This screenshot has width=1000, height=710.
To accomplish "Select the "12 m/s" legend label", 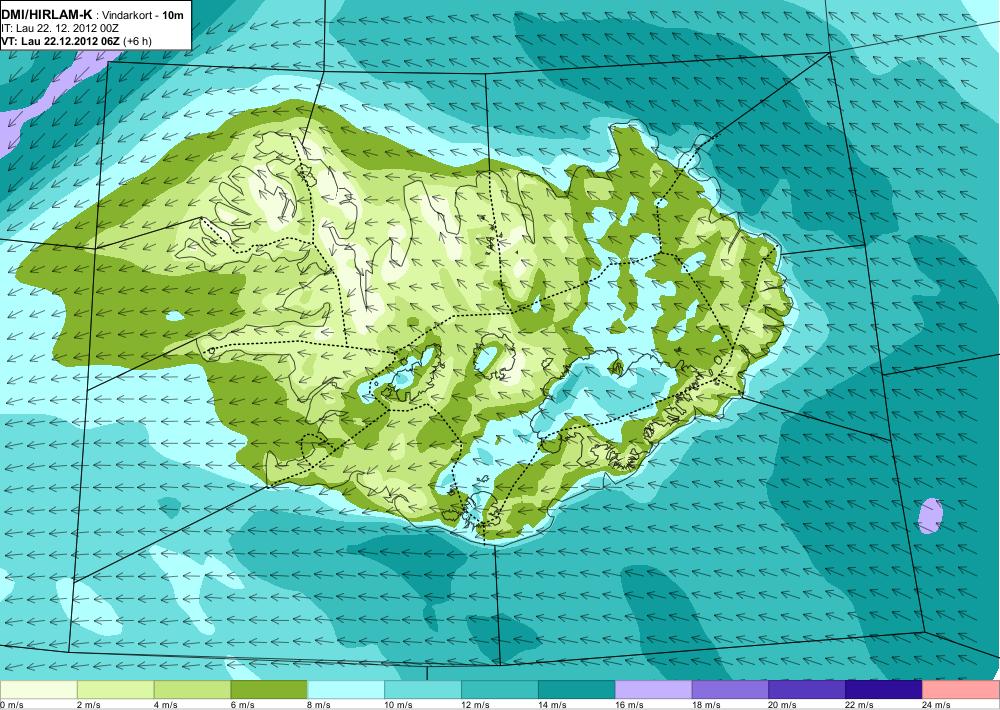I will 475,705.
